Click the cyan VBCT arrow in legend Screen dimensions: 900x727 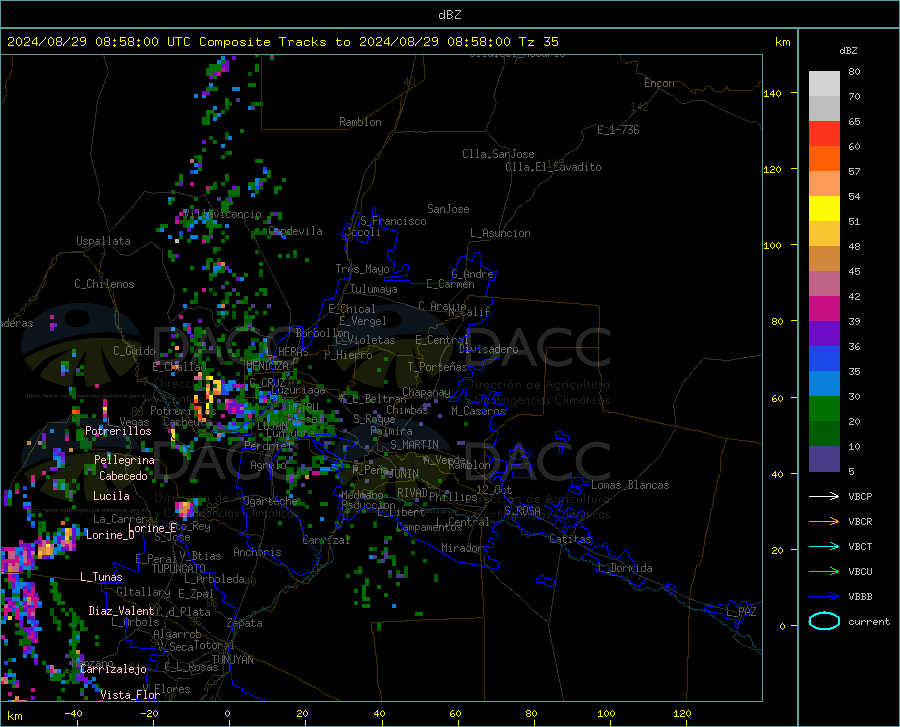(824, 546)
